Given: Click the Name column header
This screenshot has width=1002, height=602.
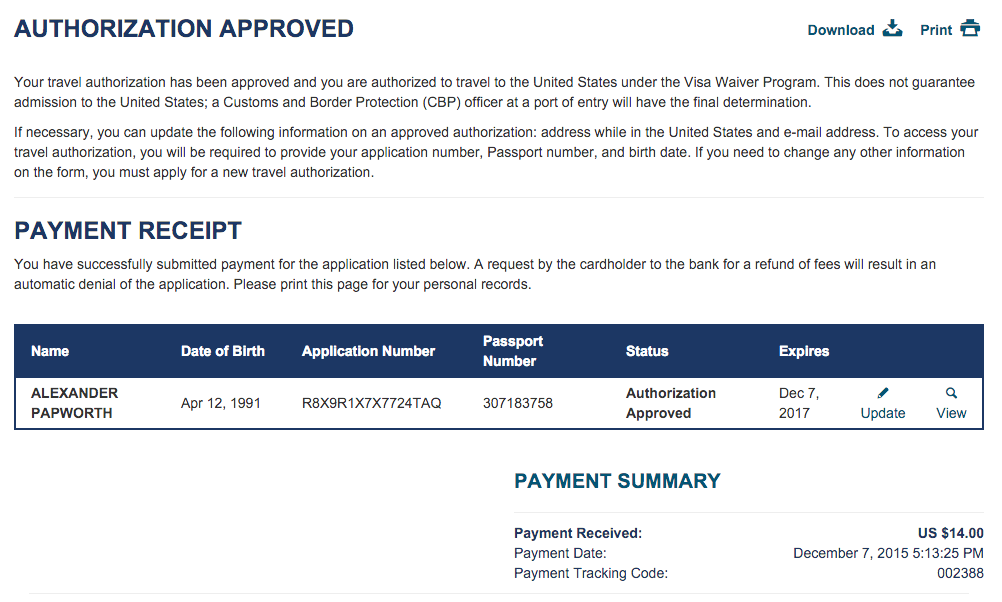Looking at the screenshot, I should (50, 351).
